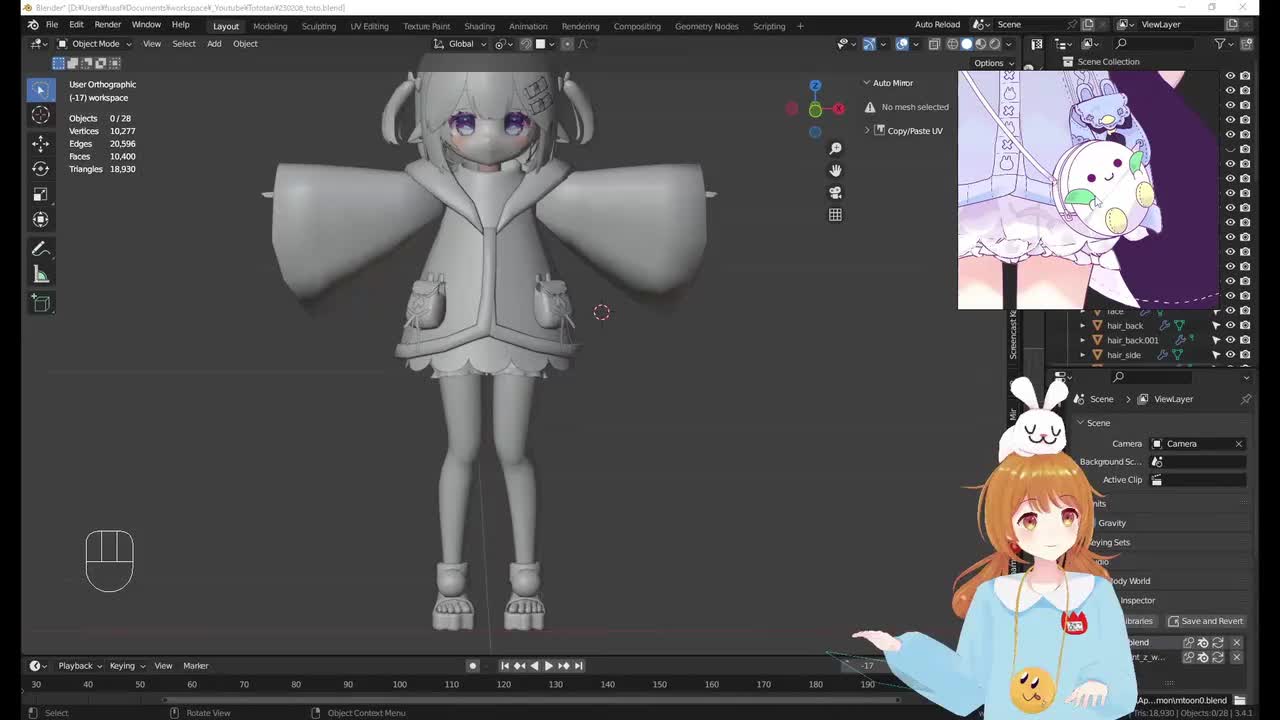
Task: Toggle show gizmo button
Action: (x=869, y=44)
